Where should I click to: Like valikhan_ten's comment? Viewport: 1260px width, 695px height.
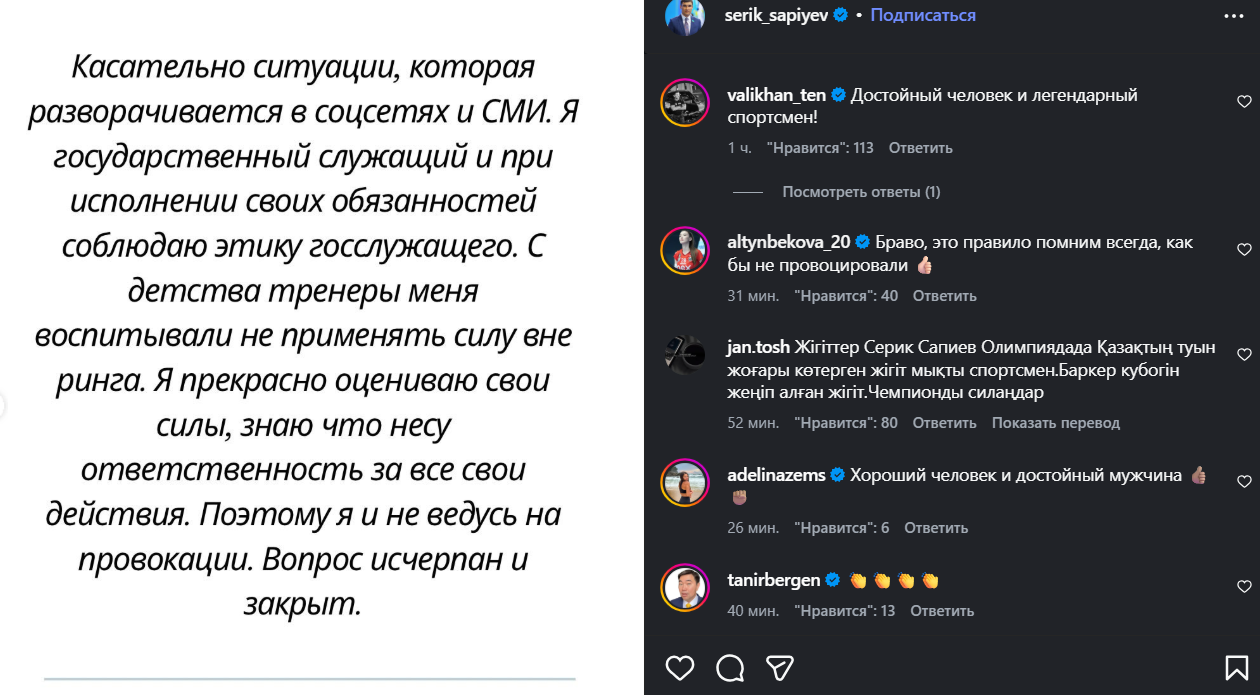pyautogui.click(x=1244, y=102)
